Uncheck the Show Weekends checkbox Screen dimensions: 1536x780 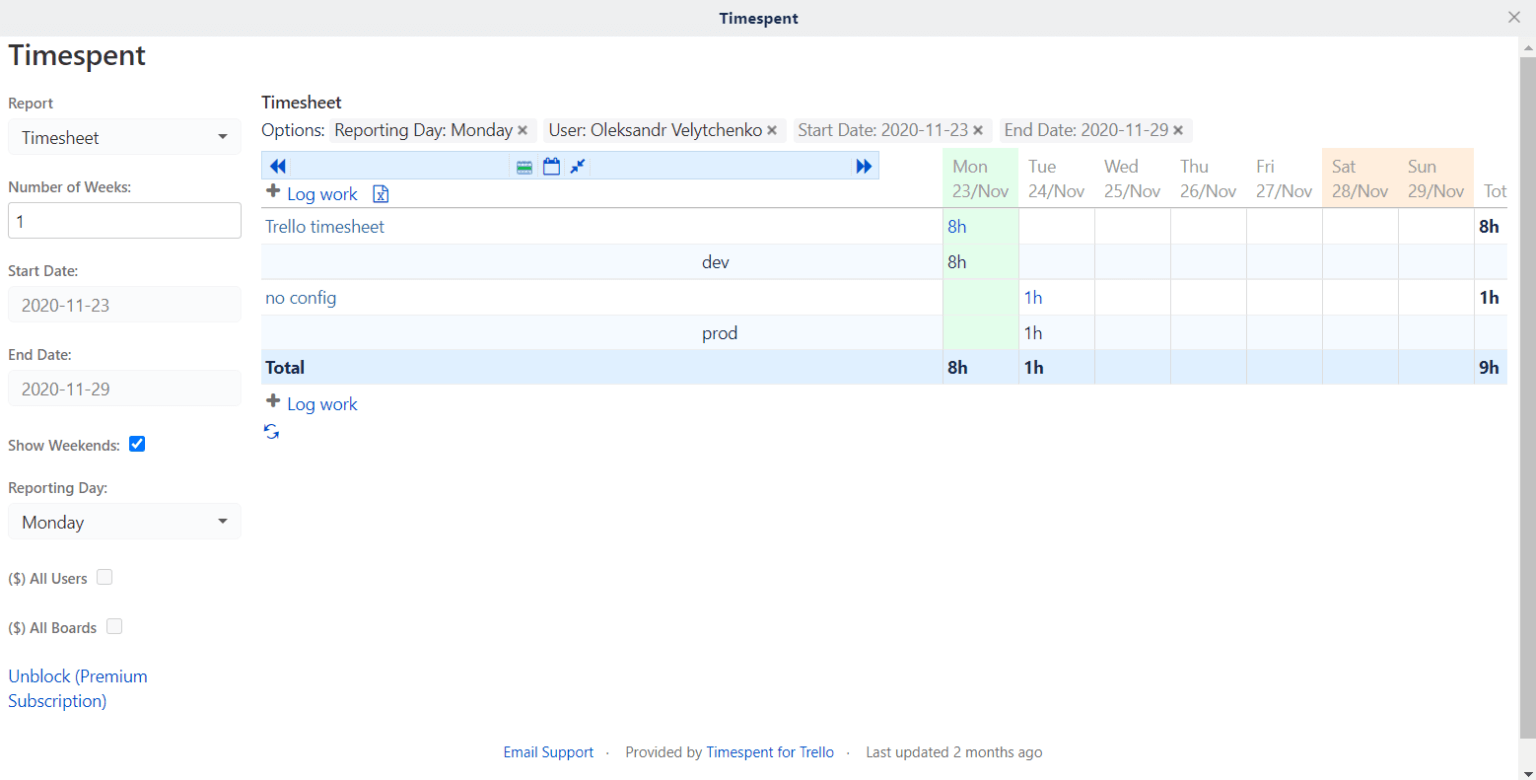pos(137,444)
